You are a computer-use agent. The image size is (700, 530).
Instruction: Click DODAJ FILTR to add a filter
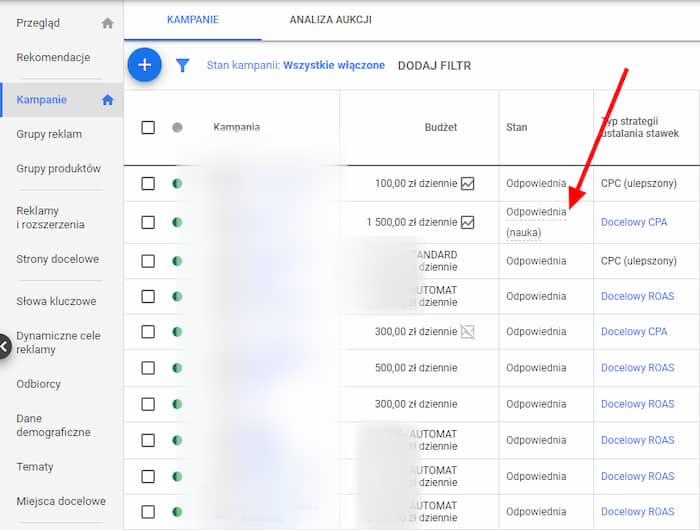click(434, 66)
